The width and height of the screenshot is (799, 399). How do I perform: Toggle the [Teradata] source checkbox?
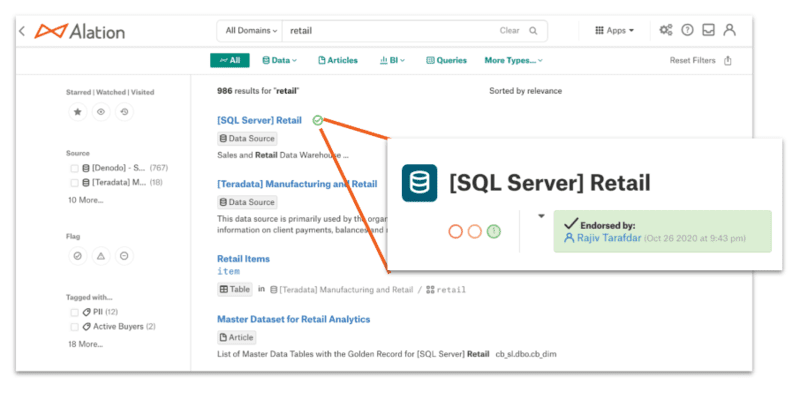pyautogui.click(x=75, y=182)
